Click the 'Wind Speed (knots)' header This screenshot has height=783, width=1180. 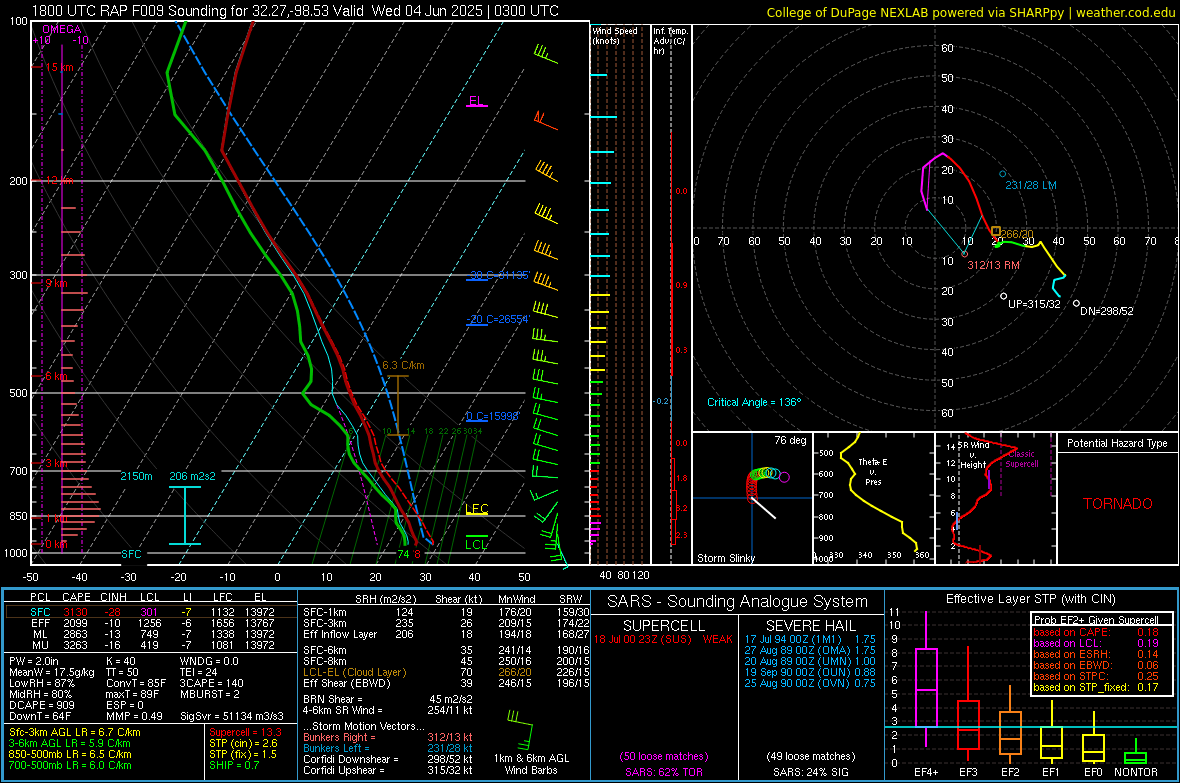click(x=615, y=35)
